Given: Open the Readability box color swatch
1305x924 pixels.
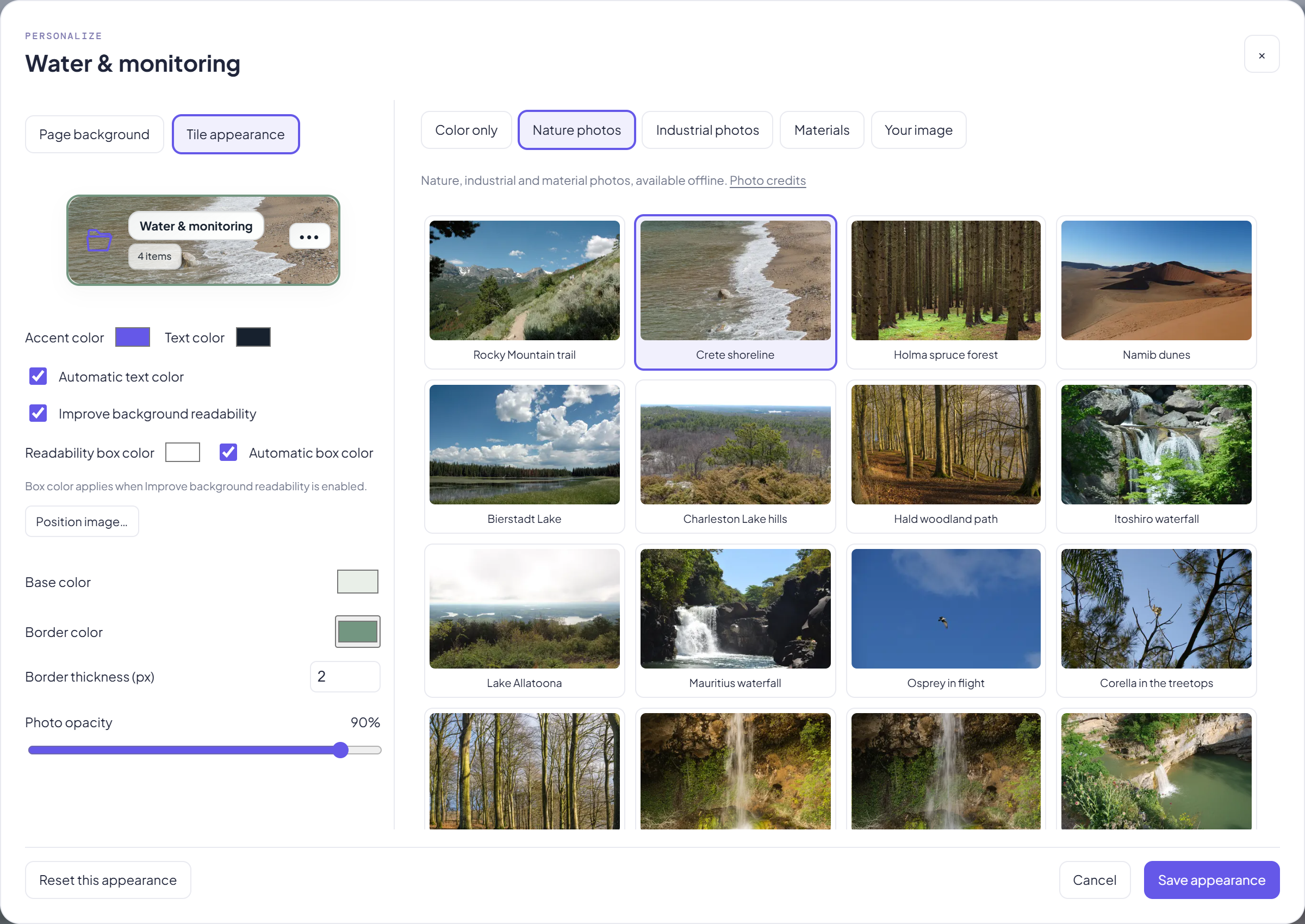Looking at the screenshot, I should pos(183,452).
